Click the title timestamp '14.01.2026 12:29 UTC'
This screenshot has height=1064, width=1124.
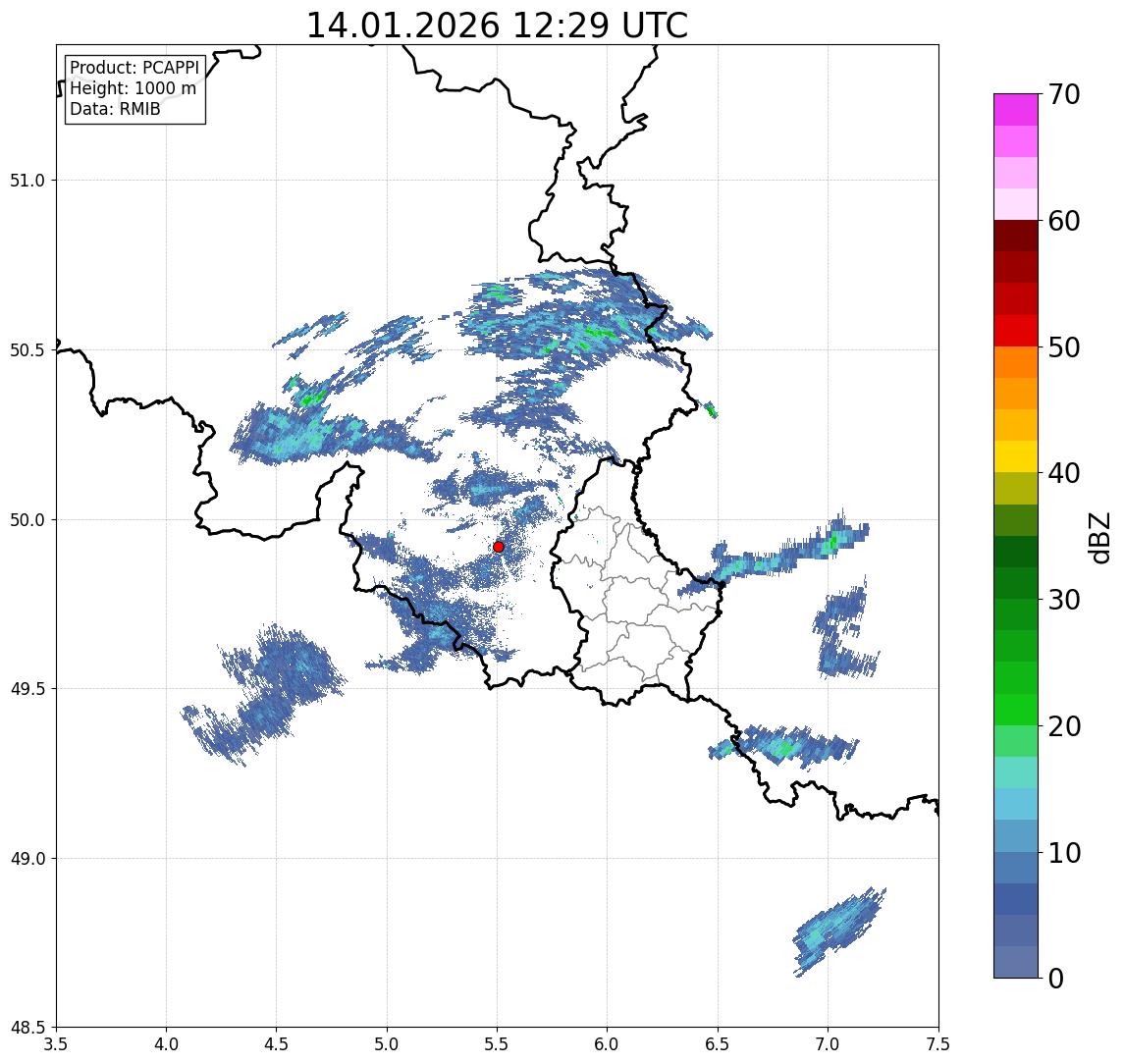(497, 26)
